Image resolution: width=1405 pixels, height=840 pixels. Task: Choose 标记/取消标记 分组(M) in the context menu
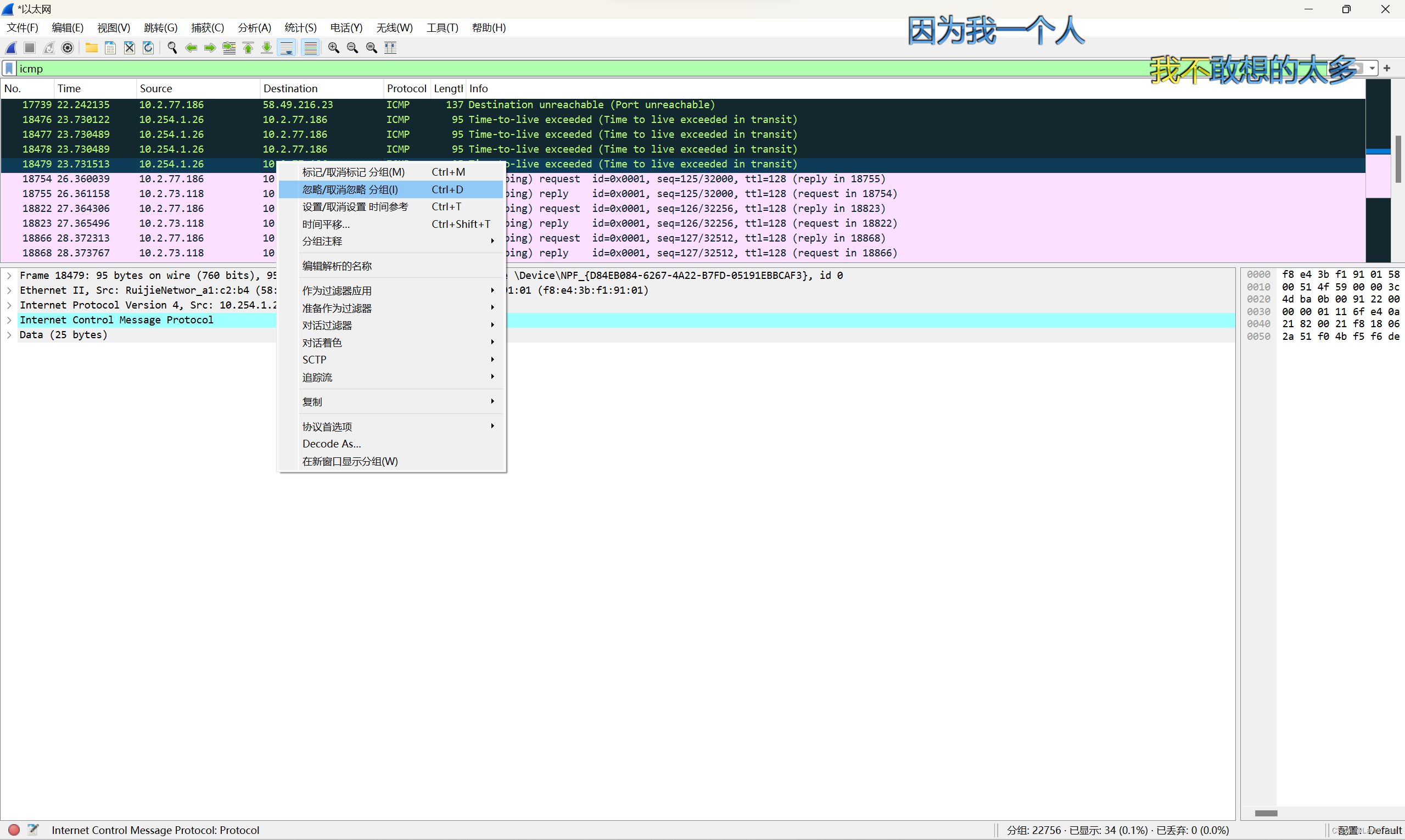click(391, 172)
